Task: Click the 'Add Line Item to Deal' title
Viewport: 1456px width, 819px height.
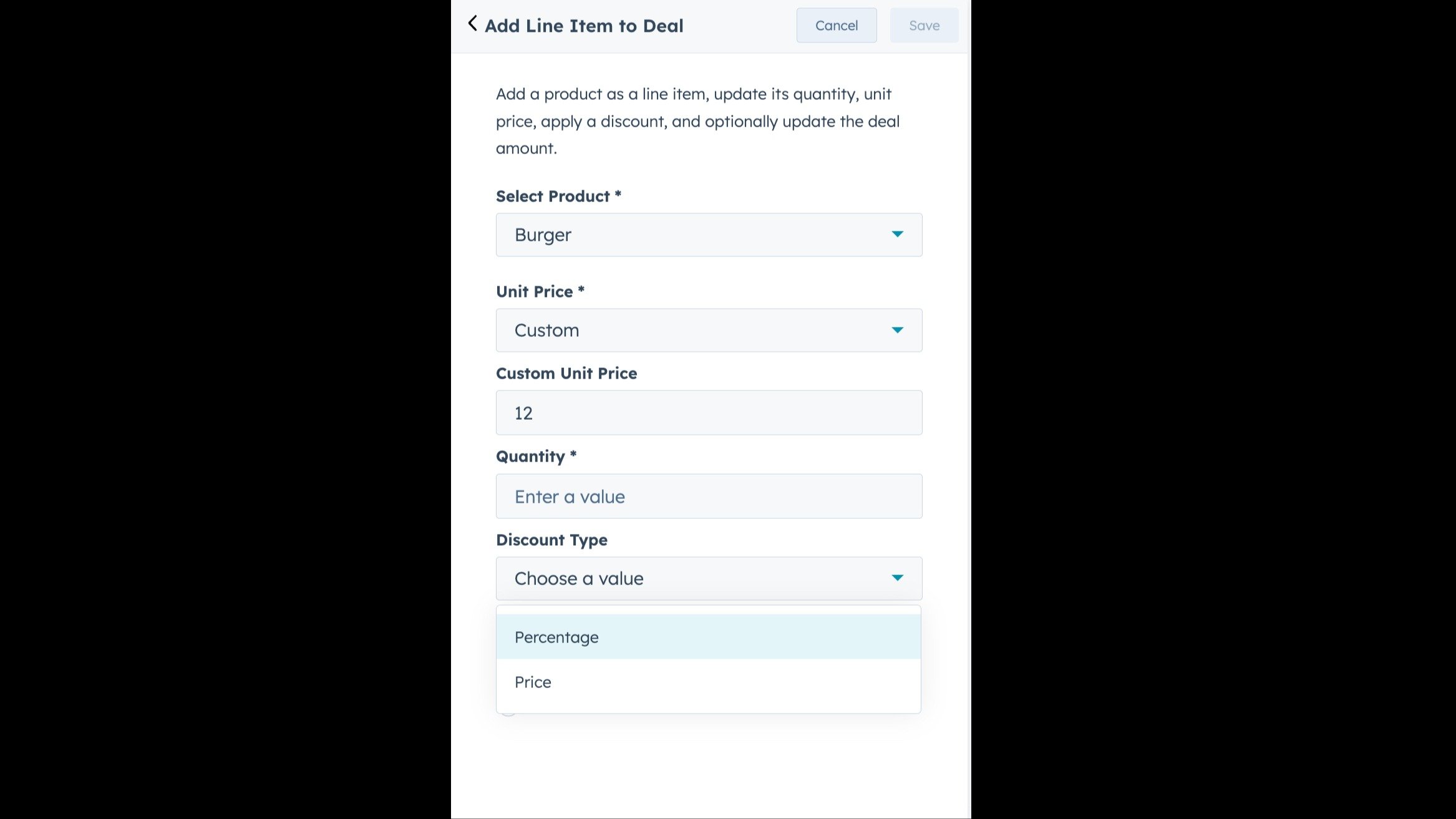Action: coord(585,26)
